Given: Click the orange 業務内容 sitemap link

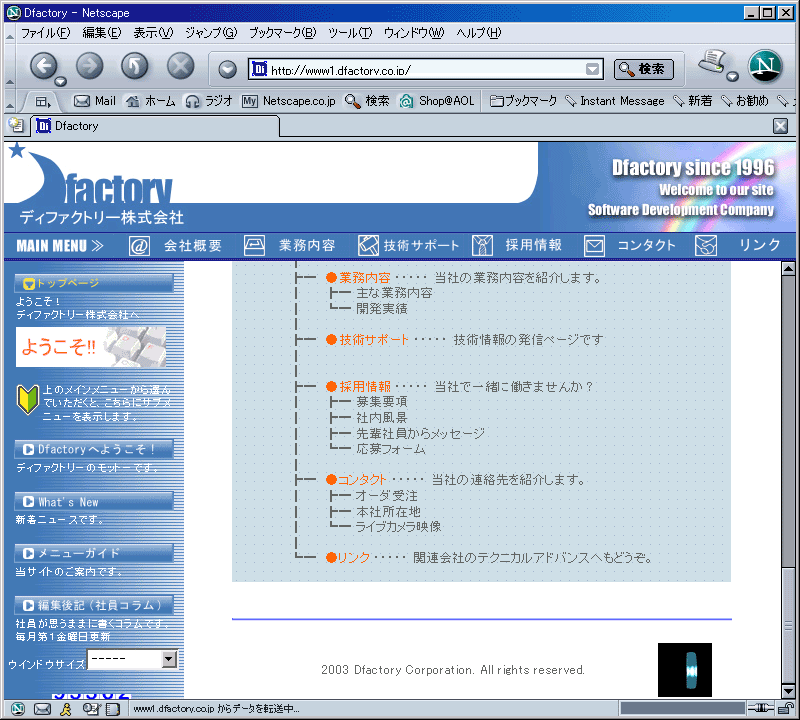Looking at the screenshot, I should [x=365, y=278].
